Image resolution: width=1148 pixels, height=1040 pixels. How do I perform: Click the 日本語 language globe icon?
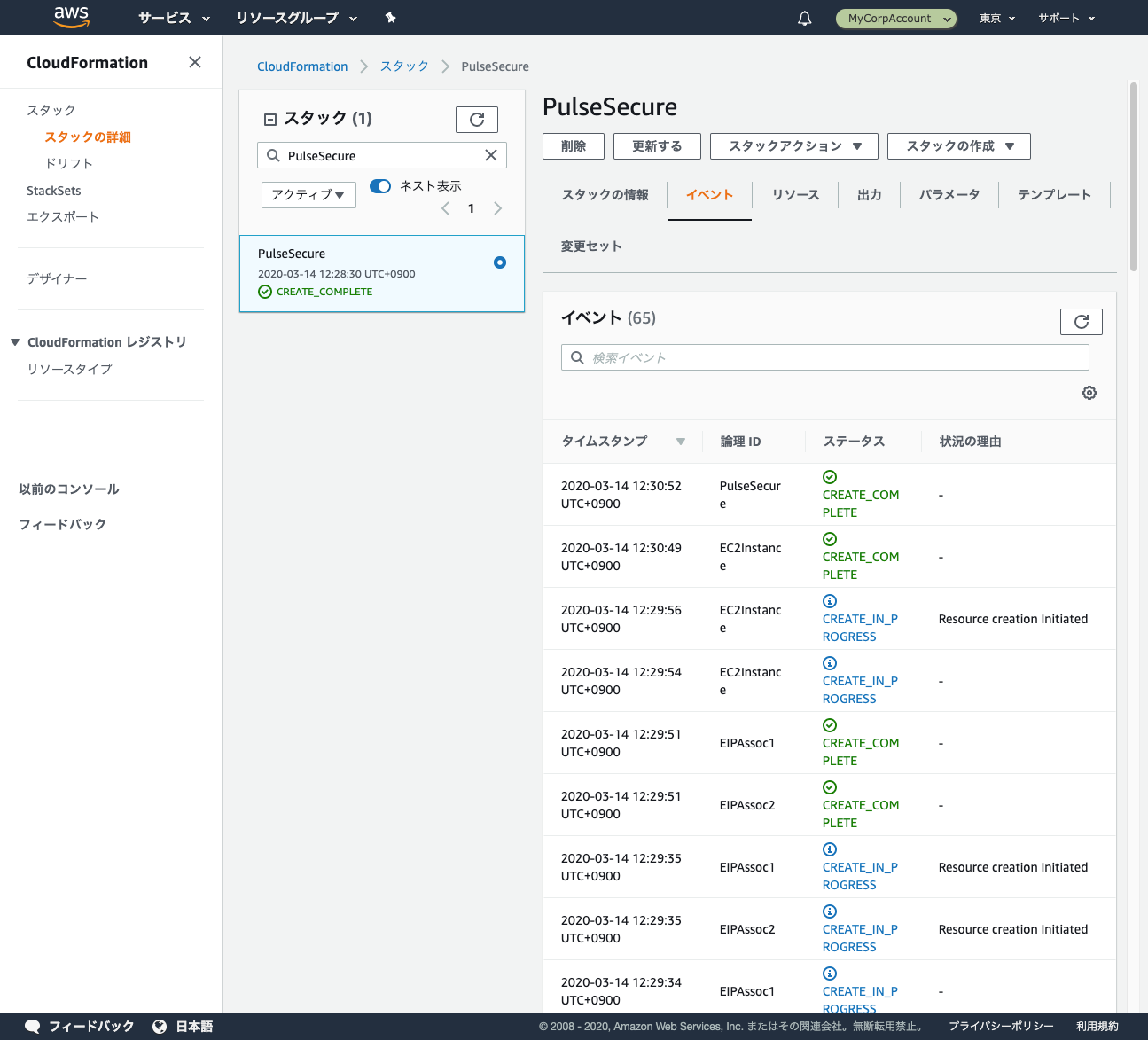[x=158, y=1026]
